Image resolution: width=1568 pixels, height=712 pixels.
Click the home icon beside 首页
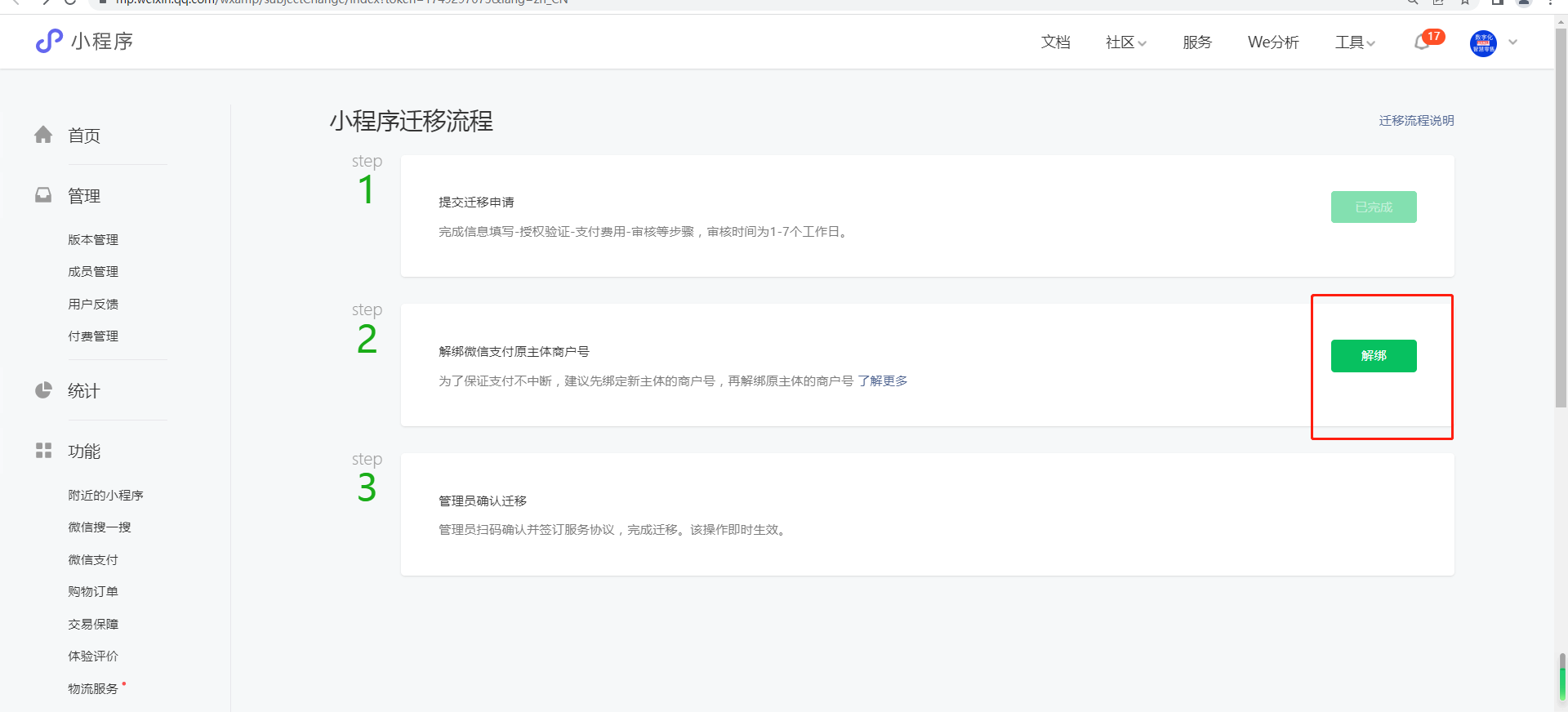click(x=43, y=135)
